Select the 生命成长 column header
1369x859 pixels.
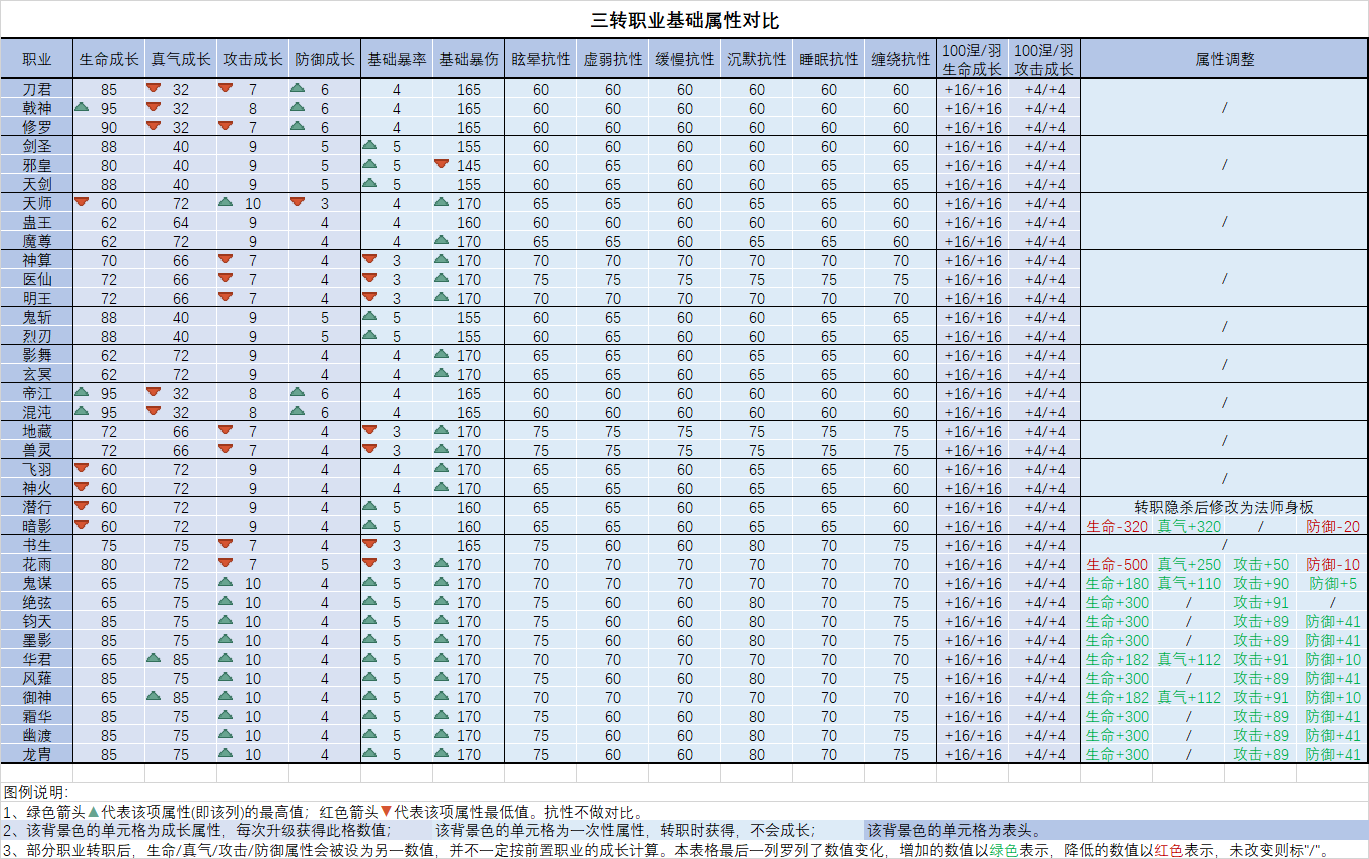pos(109,59)
